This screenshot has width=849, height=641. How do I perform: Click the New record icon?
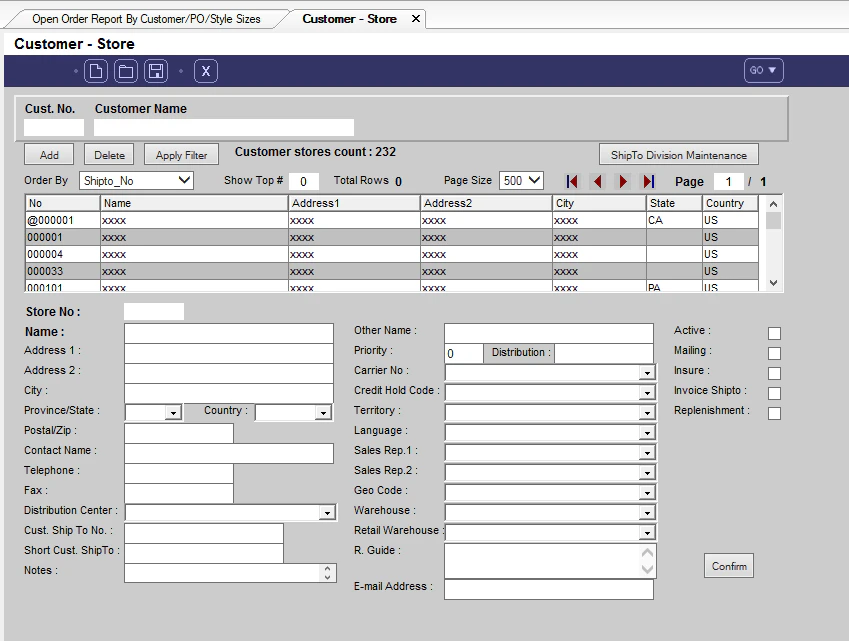tap(96, 71)
